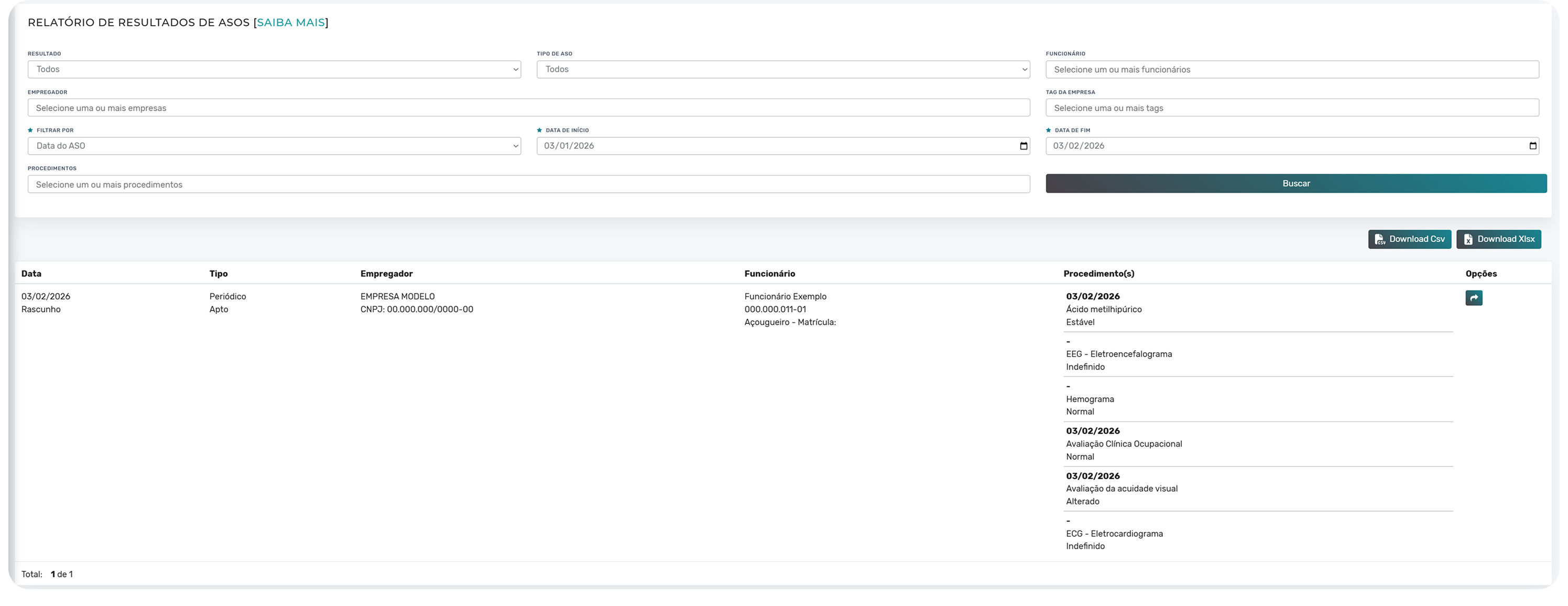Open the Saiba Mais link
This screenshot has height=606, width=1568.
tap(291, 23)
